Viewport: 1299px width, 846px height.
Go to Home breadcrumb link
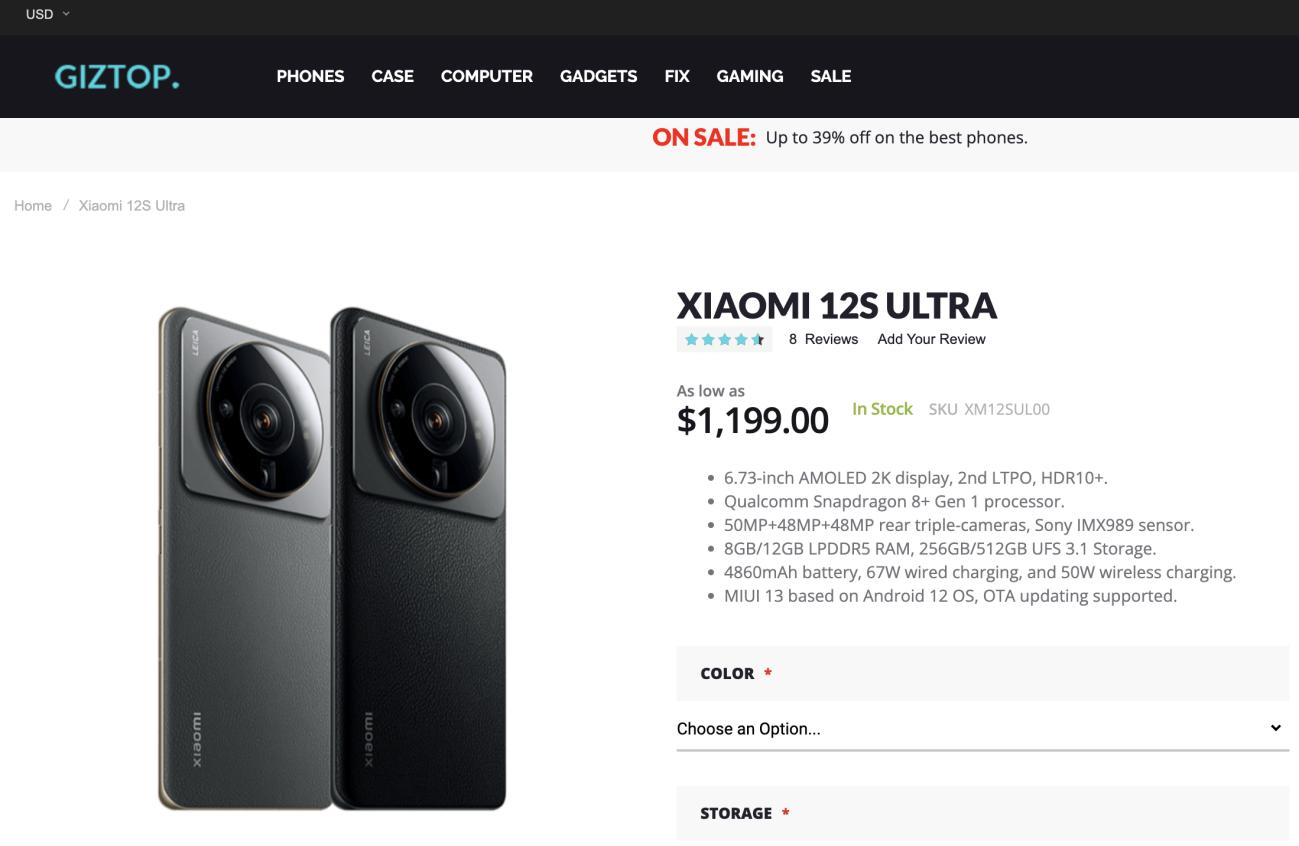(x=33, y=206)
